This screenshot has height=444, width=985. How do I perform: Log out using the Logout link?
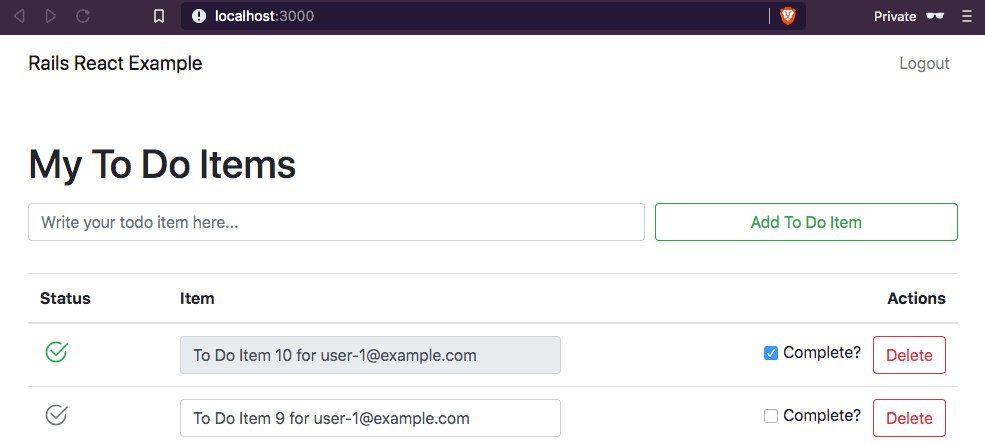[924, 63]
